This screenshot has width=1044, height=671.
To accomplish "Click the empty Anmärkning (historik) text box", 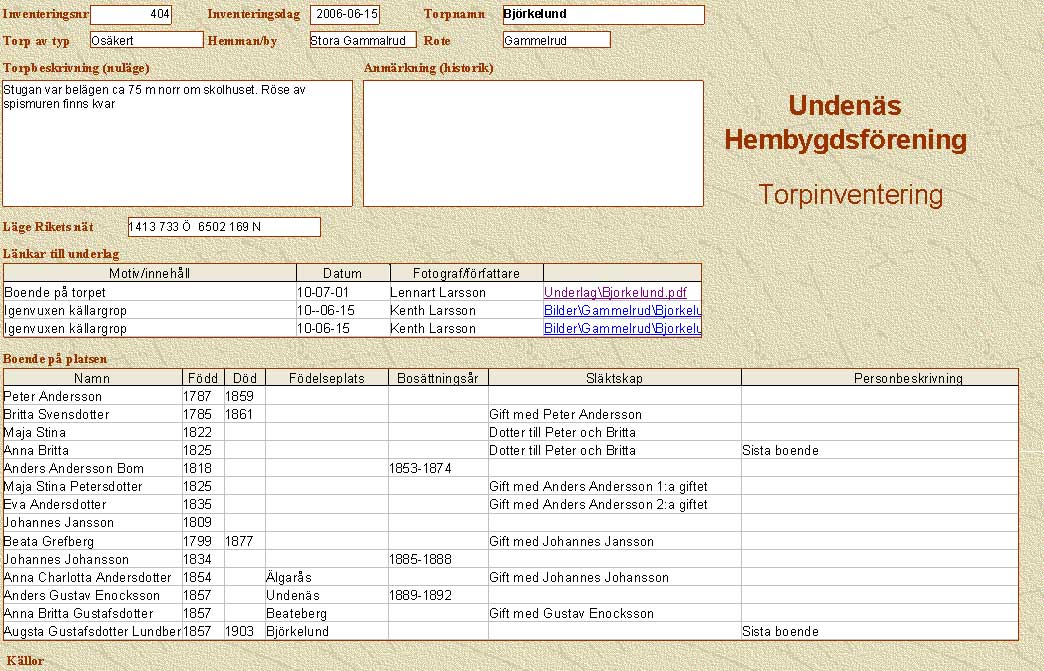I will (x=533, y=143).
